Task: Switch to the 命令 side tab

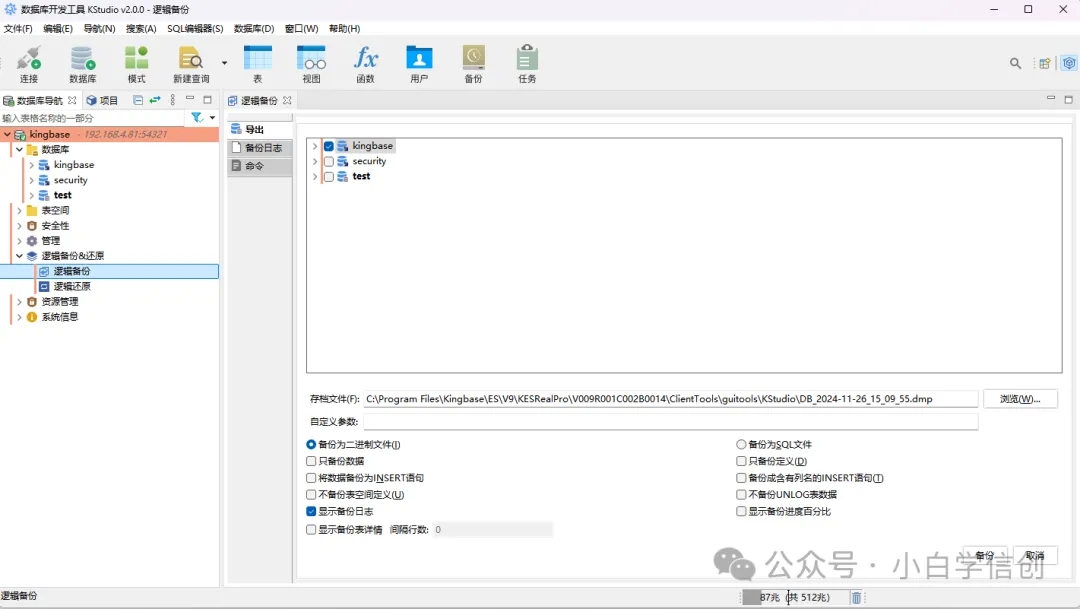Action: click(260, 166)
